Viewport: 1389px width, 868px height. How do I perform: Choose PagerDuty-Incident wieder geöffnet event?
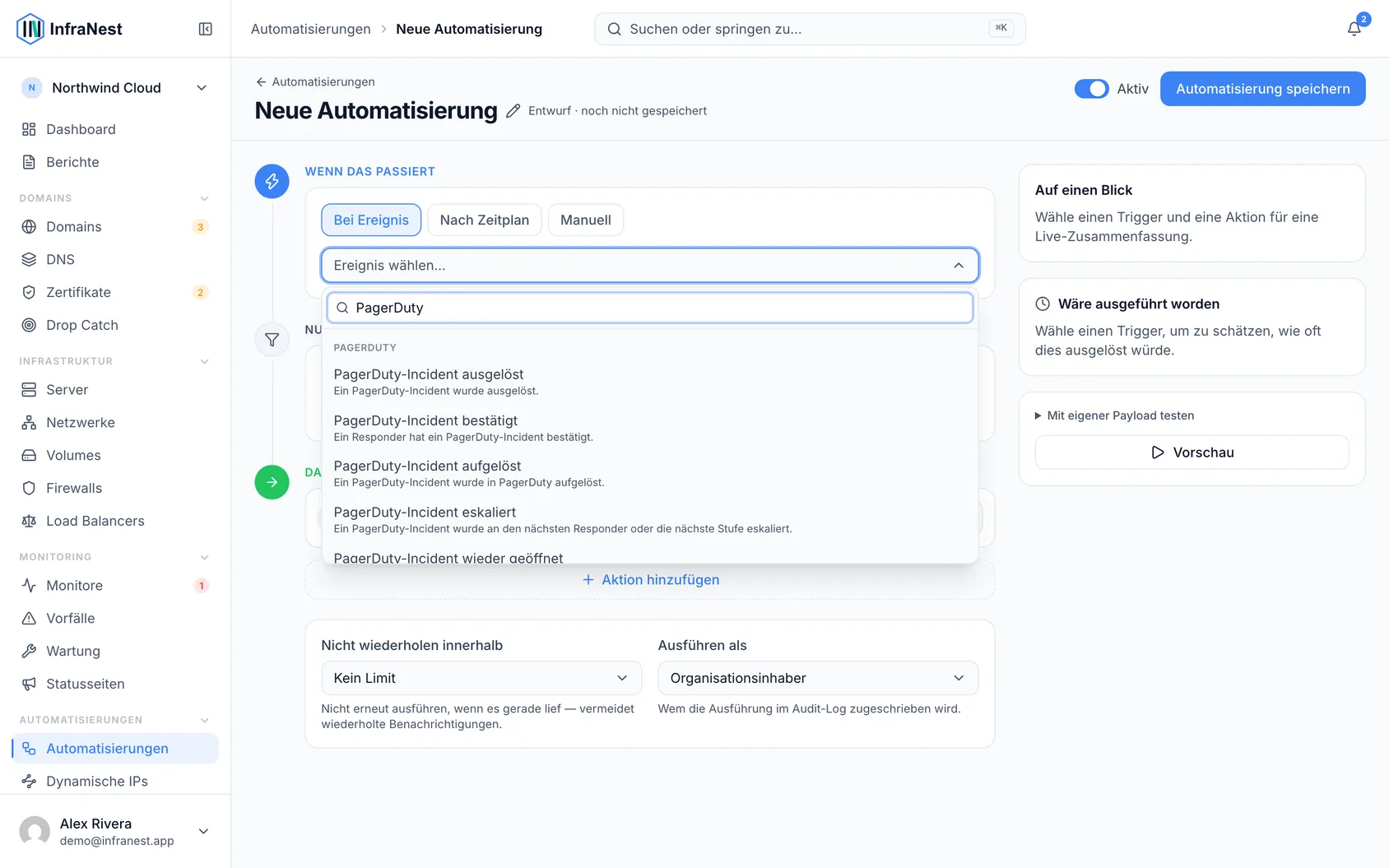point(649,556)
